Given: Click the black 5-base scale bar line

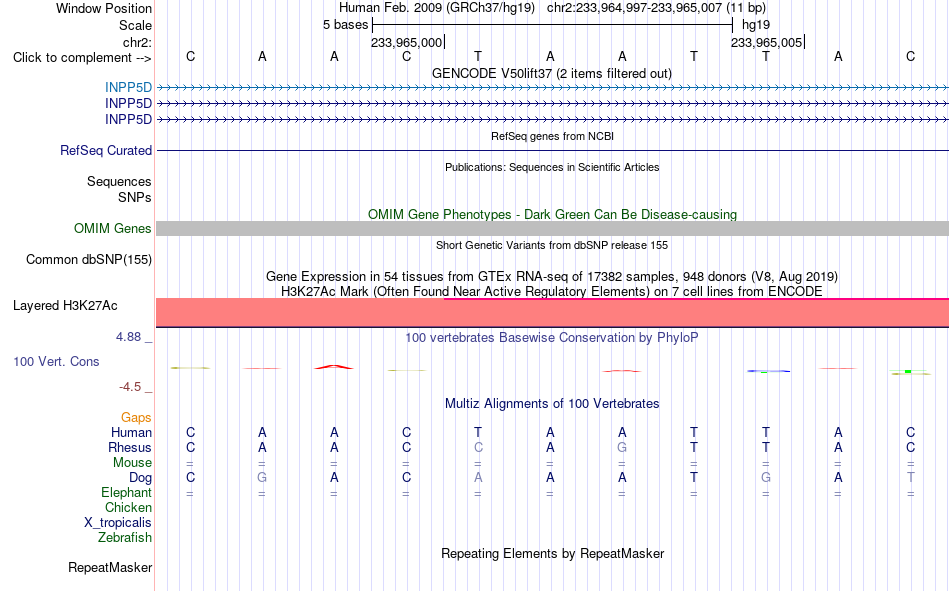Looking at the screenshot, I should tap(553, 25).
